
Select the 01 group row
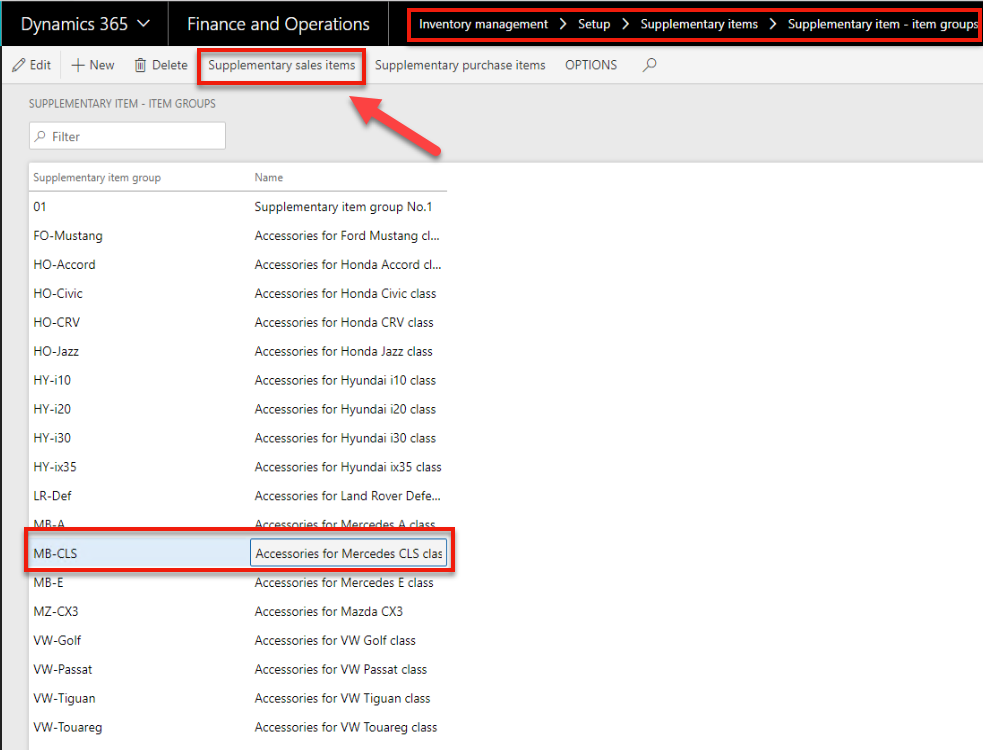238,207
